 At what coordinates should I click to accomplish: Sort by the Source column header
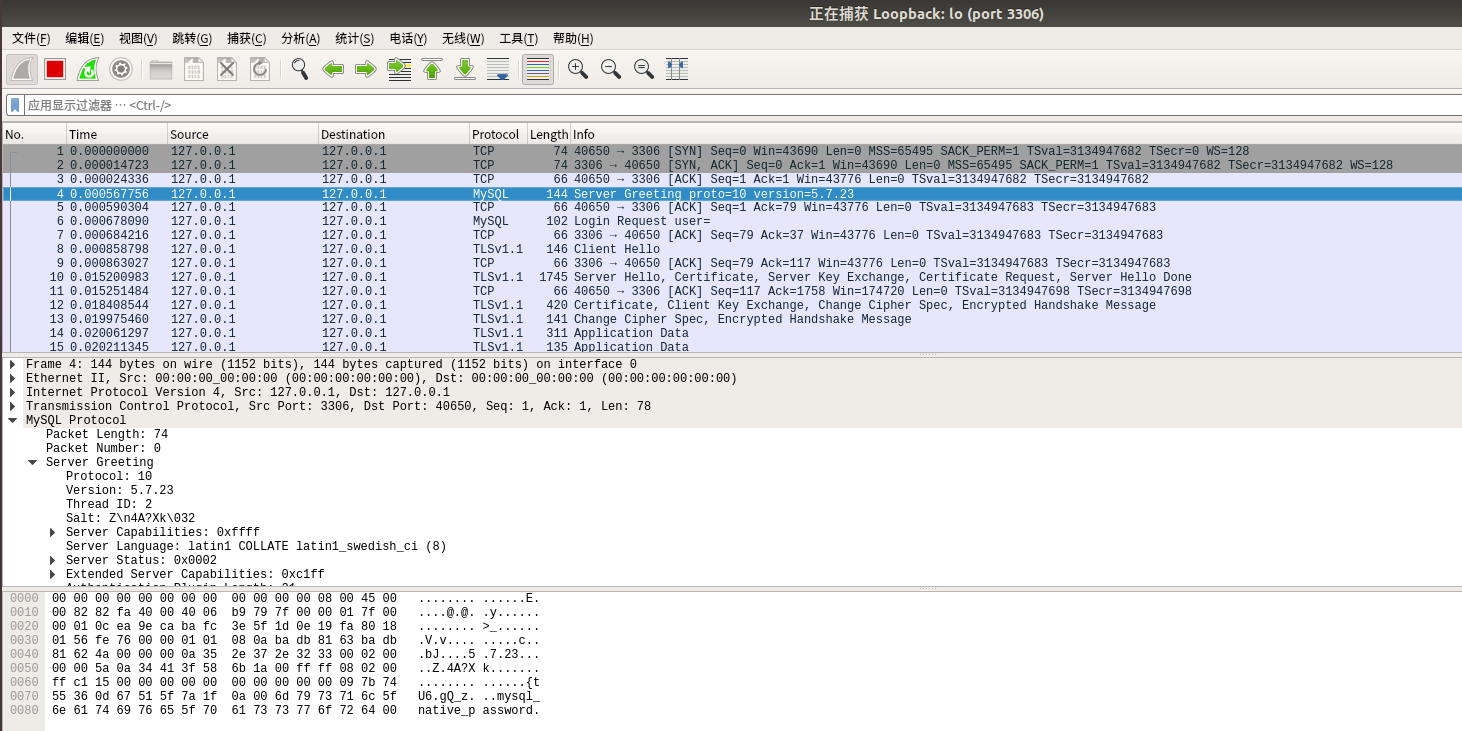242,134
